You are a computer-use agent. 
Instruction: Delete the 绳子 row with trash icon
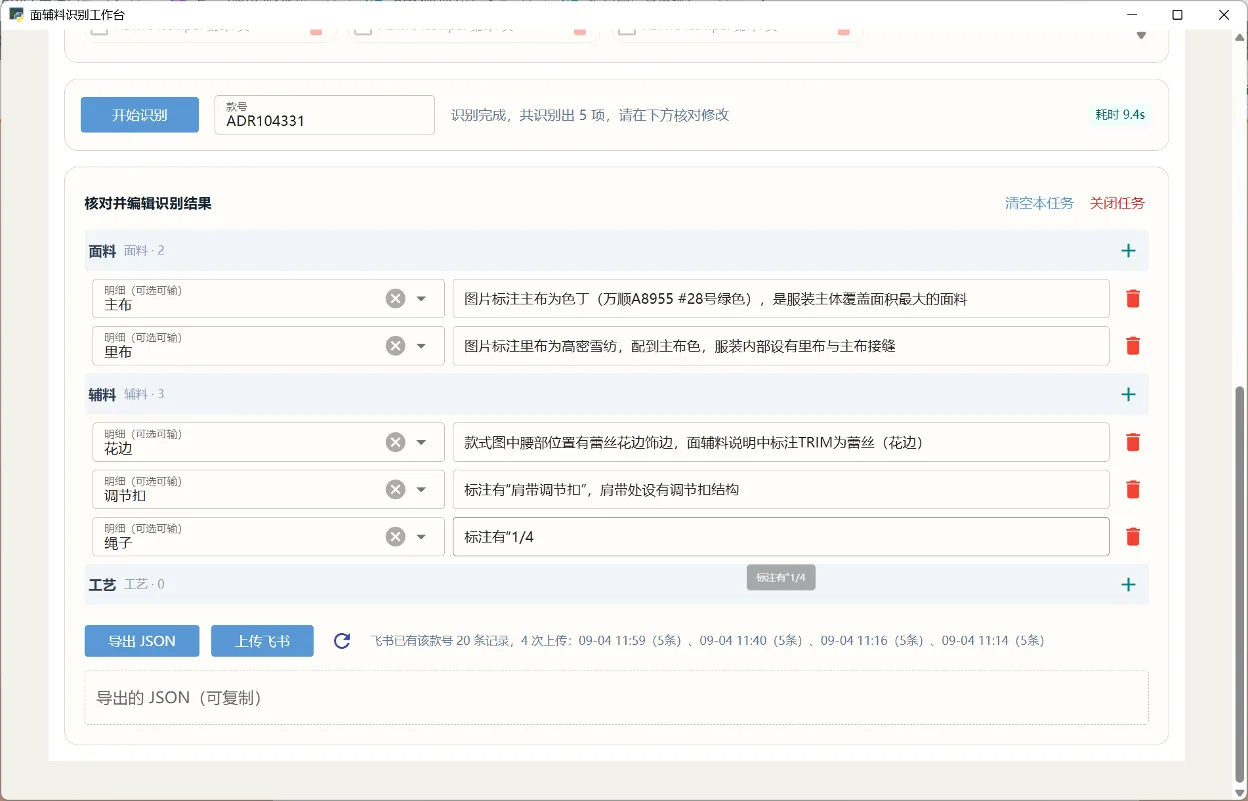tap(1133, 537)
